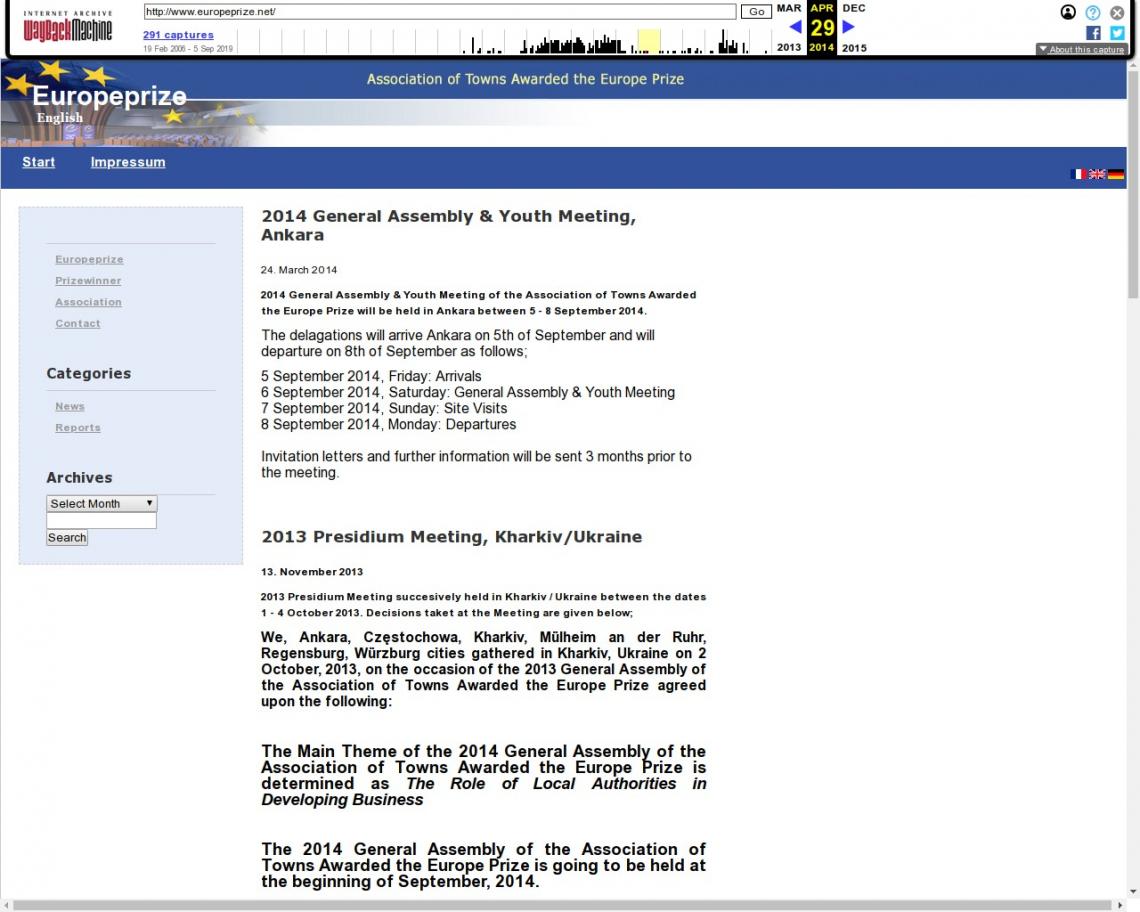Open Europeprize sidebar link

(89, 260)
